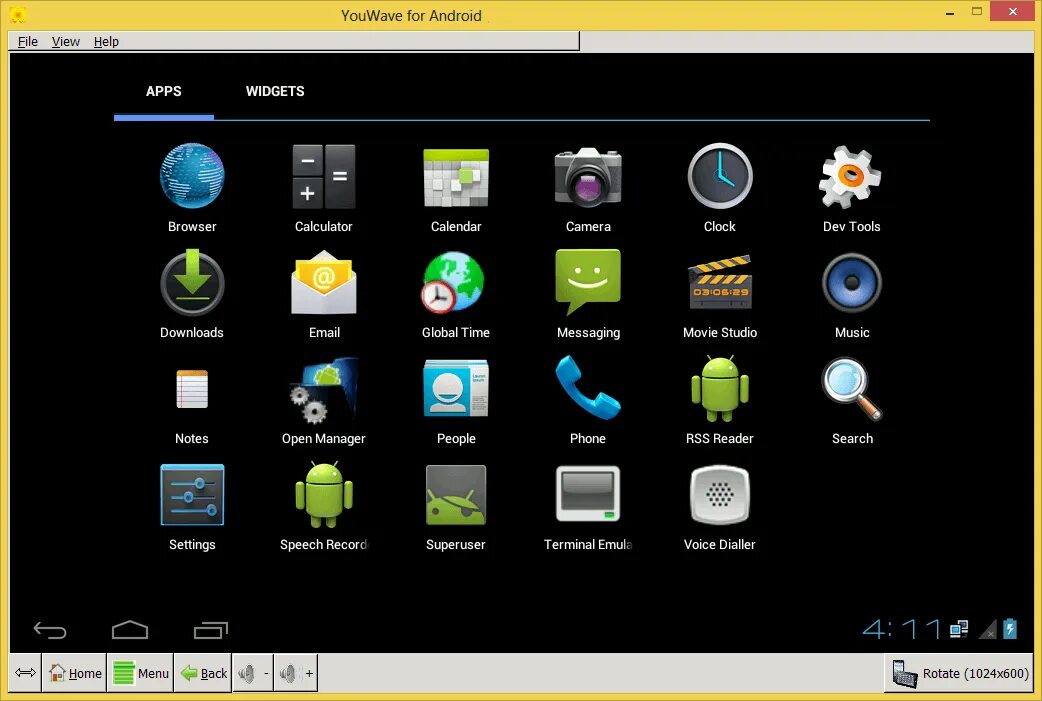The width and height of the screenshot is (1042, 701).
Task: Open the View menu
Action: (66, 41)
